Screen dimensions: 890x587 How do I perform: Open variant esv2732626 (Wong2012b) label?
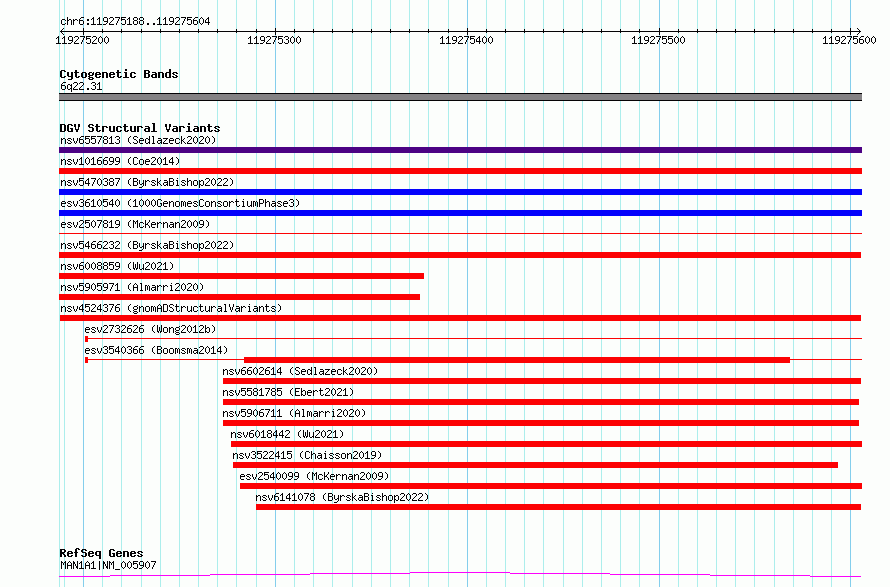[x=150, y=329]
